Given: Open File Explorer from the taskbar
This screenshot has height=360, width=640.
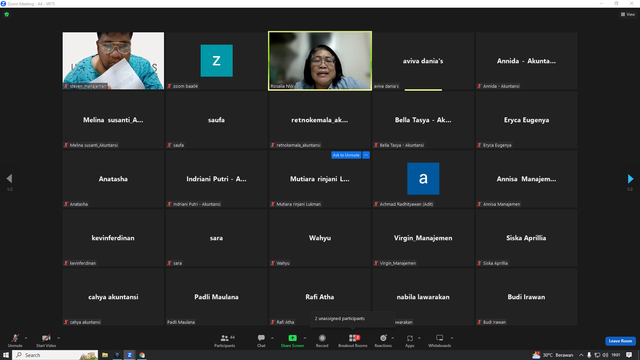Looking at the screenshot, I should click(105, 355).
